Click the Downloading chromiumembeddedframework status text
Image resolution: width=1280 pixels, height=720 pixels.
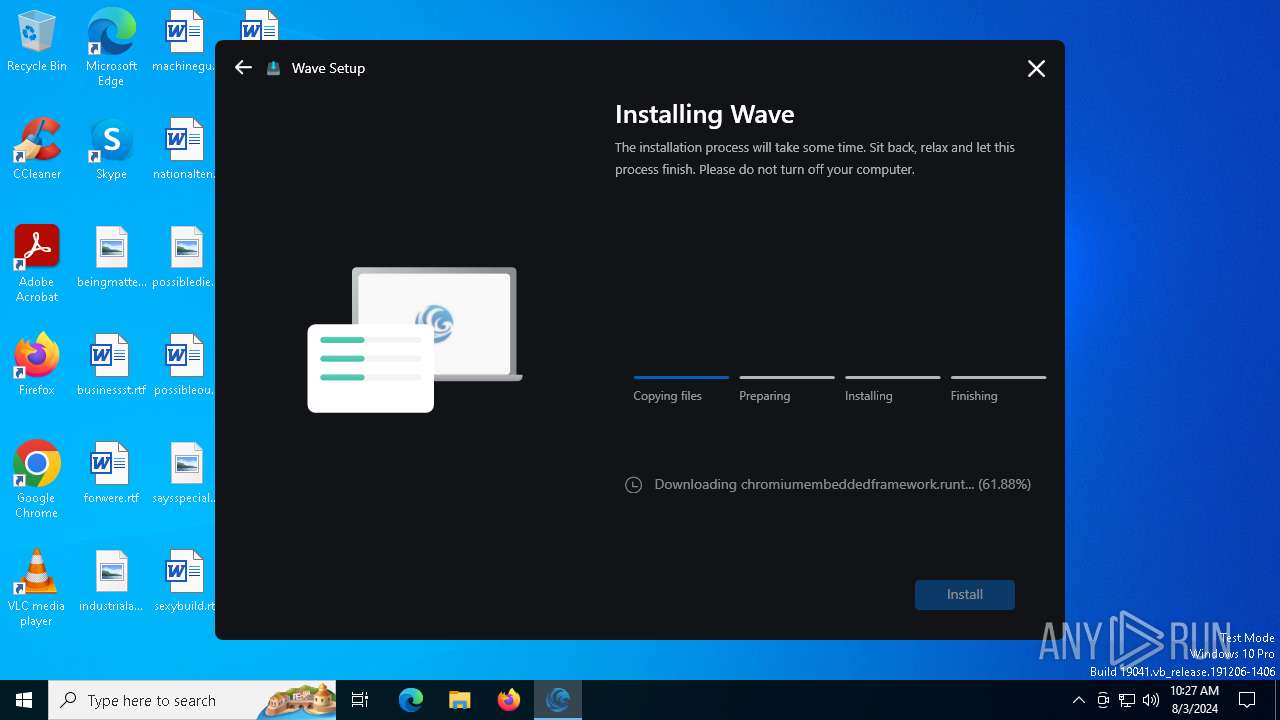[x=842, y=484]
